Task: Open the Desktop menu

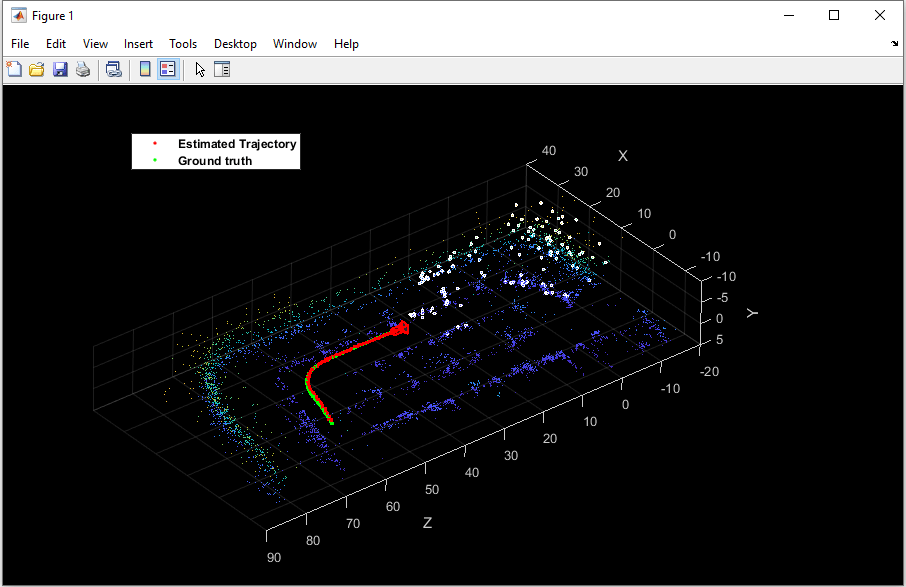Action: click(235, 44)
